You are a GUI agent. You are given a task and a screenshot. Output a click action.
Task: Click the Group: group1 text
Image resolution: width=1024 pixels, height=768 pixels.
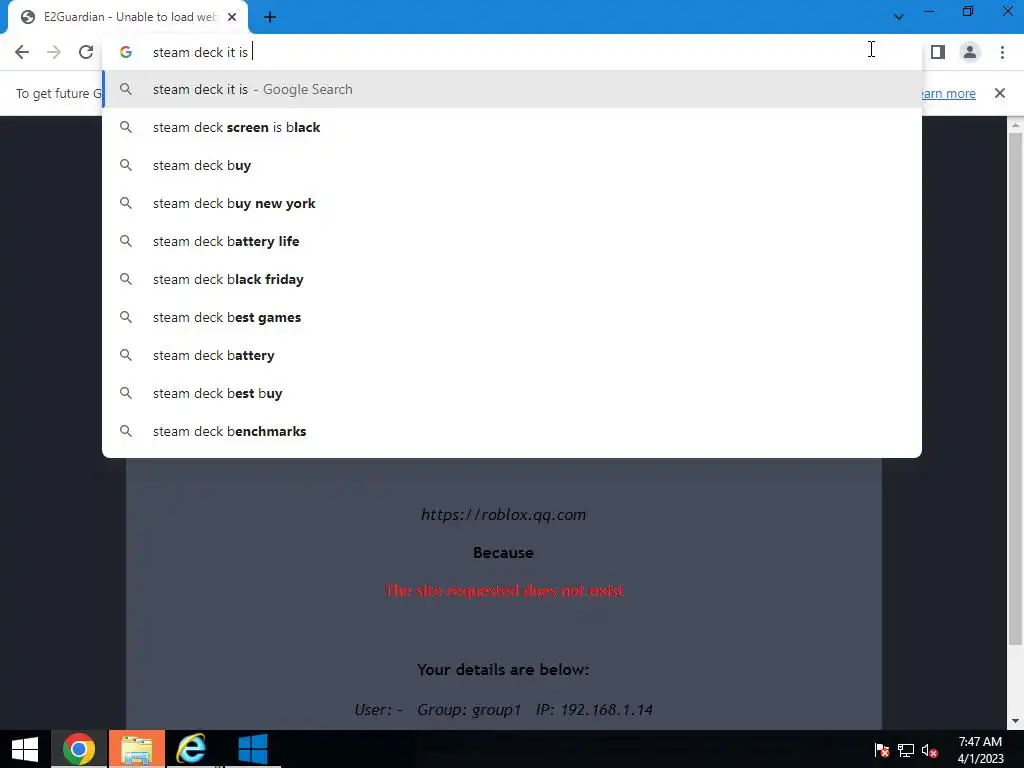(x=470, y=709)
